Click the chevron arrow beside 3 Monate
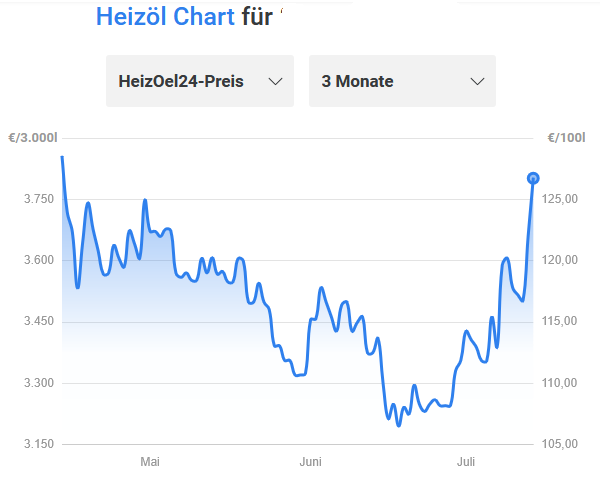Screen dimensions: 600x481 [477, 81]
